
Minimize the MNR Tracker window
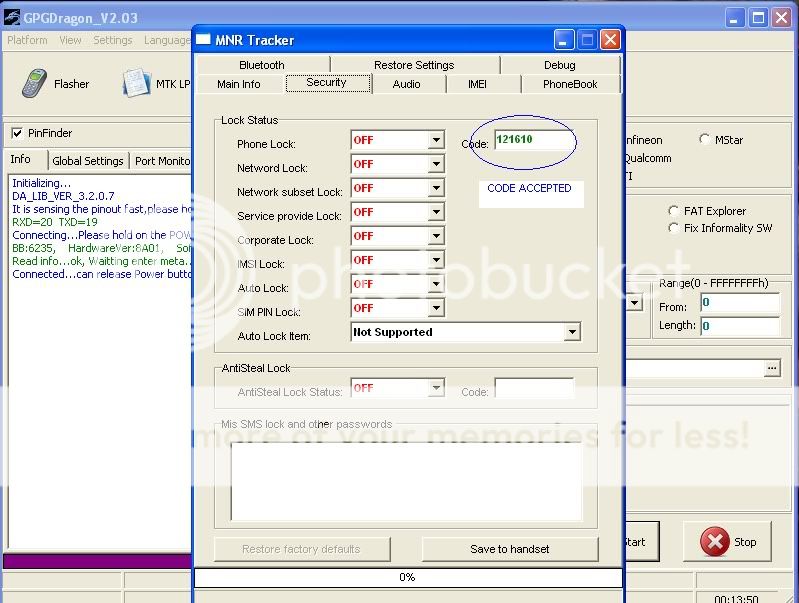pos(563,40)
